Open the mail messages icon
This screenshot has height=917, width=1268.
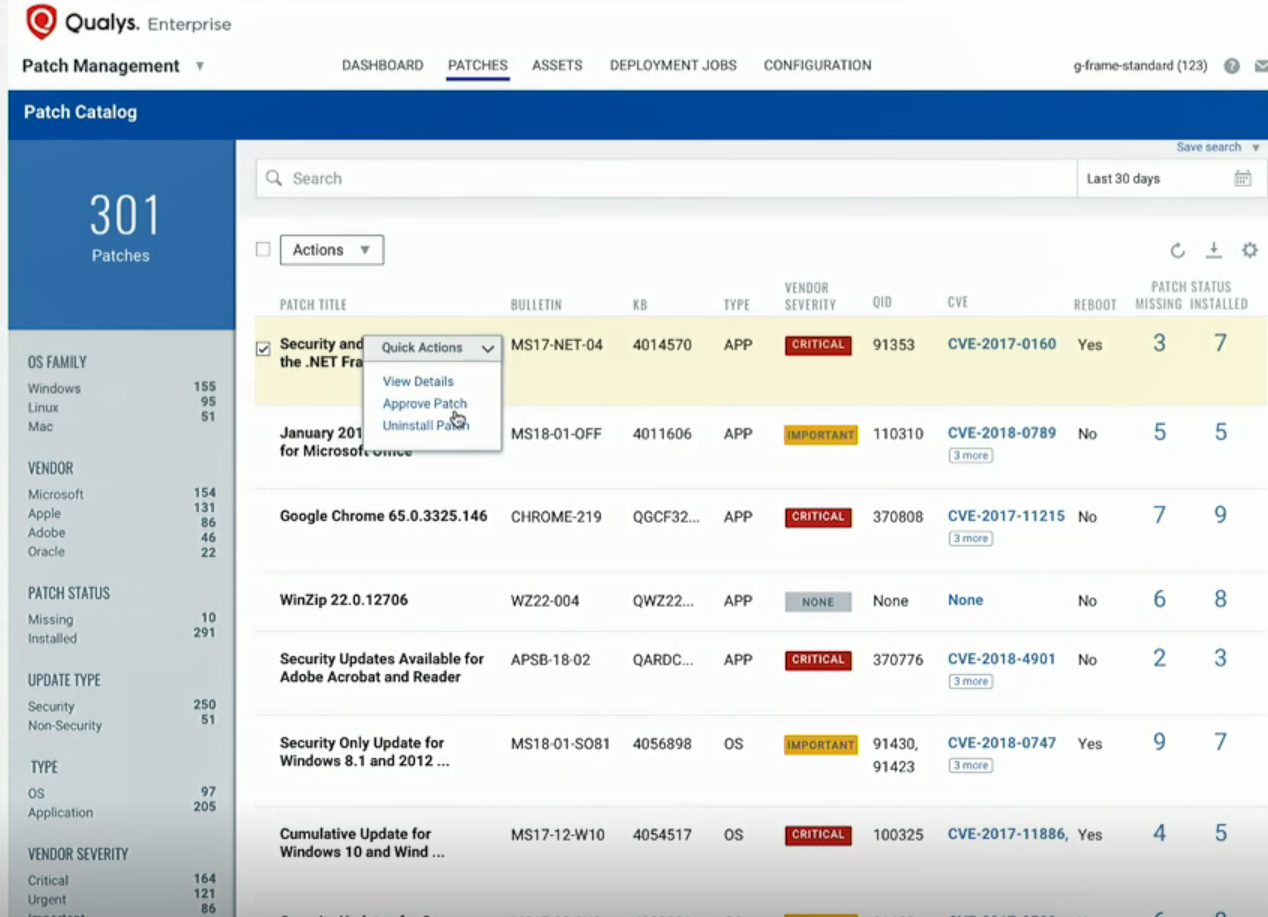tap(1260, 66)
